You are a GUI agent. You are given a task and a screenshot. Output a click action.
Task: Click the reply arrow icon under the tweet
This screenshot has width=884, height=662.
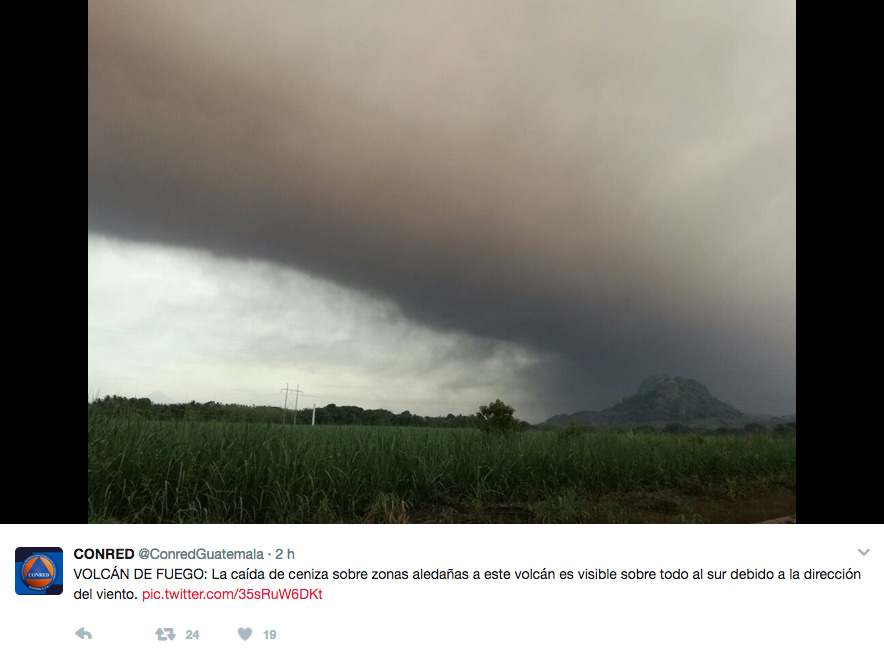pos(83,634)
